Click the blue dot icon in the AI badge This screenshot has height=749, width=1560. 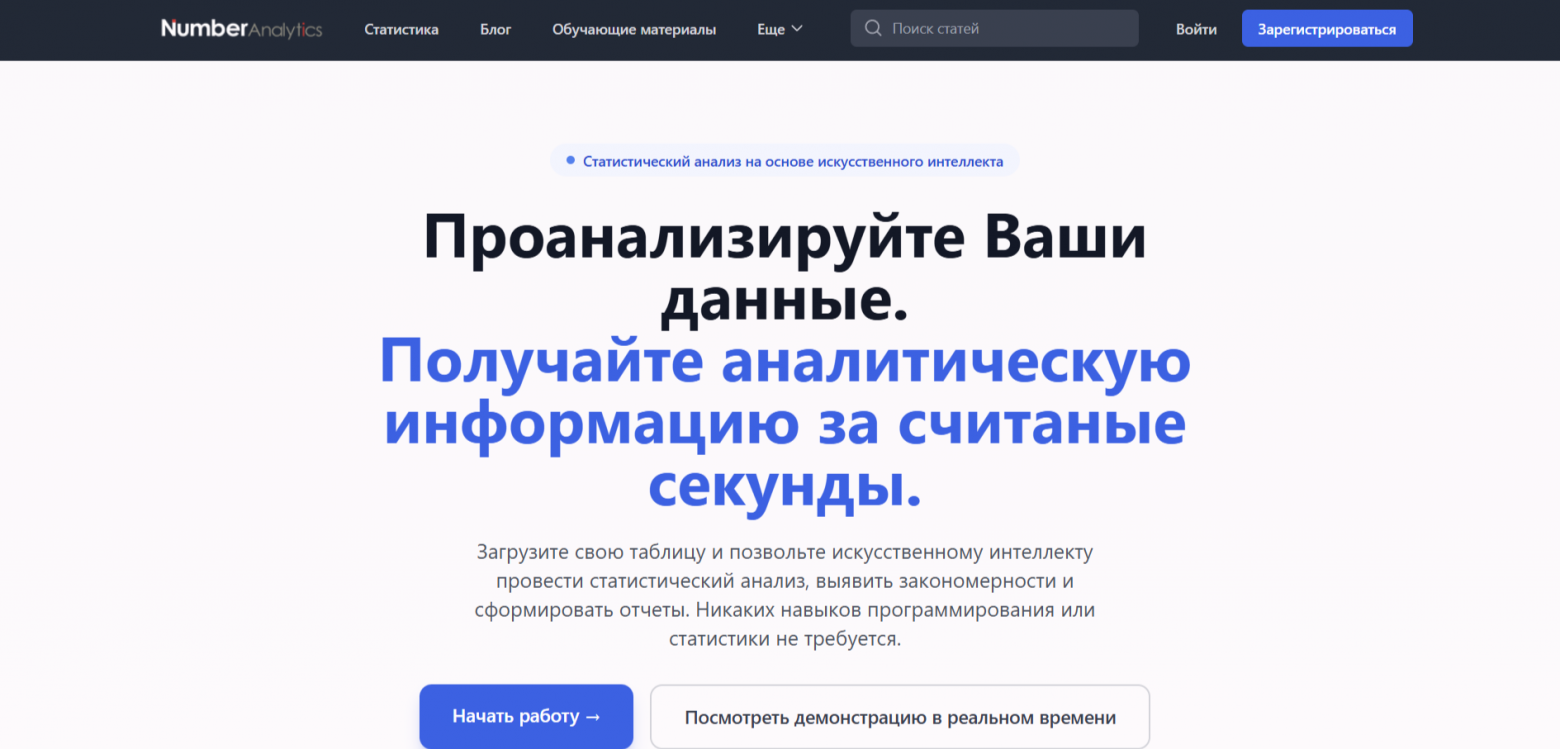pos(570,159)
